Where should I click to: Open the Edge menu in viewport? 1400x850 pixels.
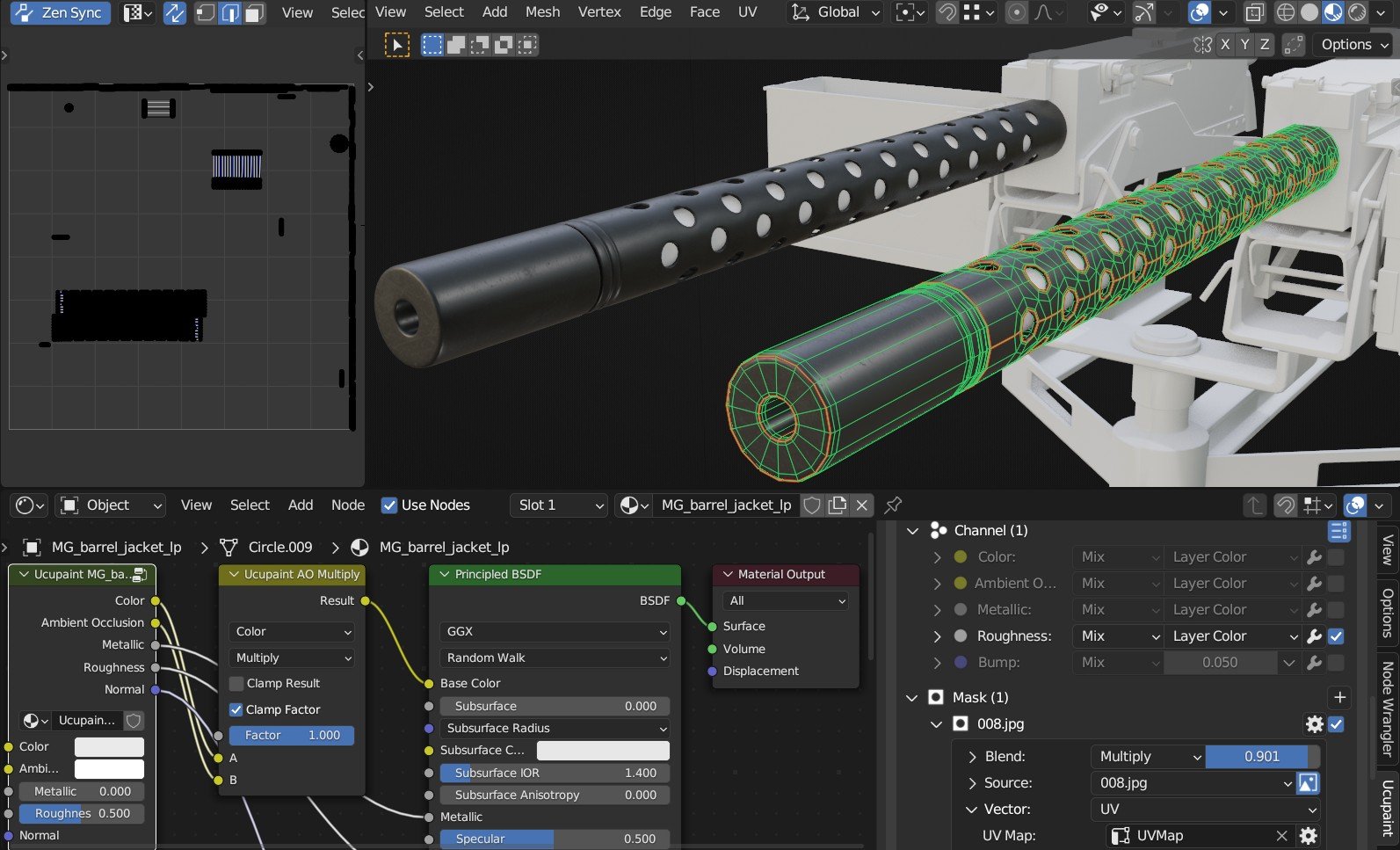point(656,12)
